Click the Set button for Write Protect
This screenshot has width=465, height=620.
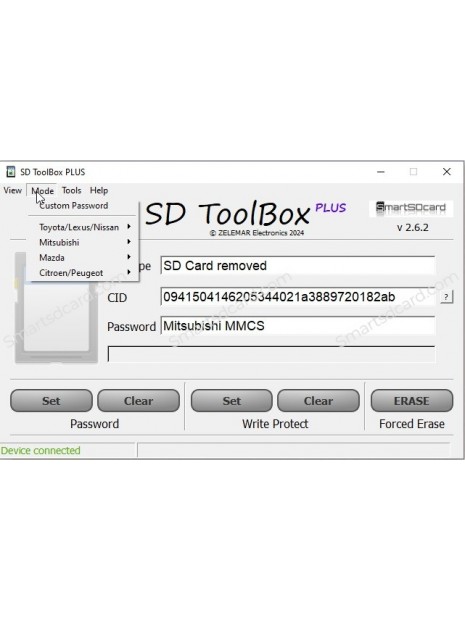click(232, 401)
